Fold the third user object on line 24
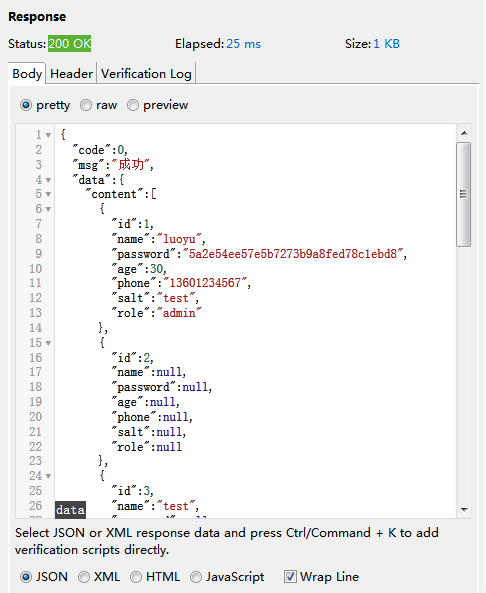The width and height of the screenshot is (486, 593). (48, 477)
